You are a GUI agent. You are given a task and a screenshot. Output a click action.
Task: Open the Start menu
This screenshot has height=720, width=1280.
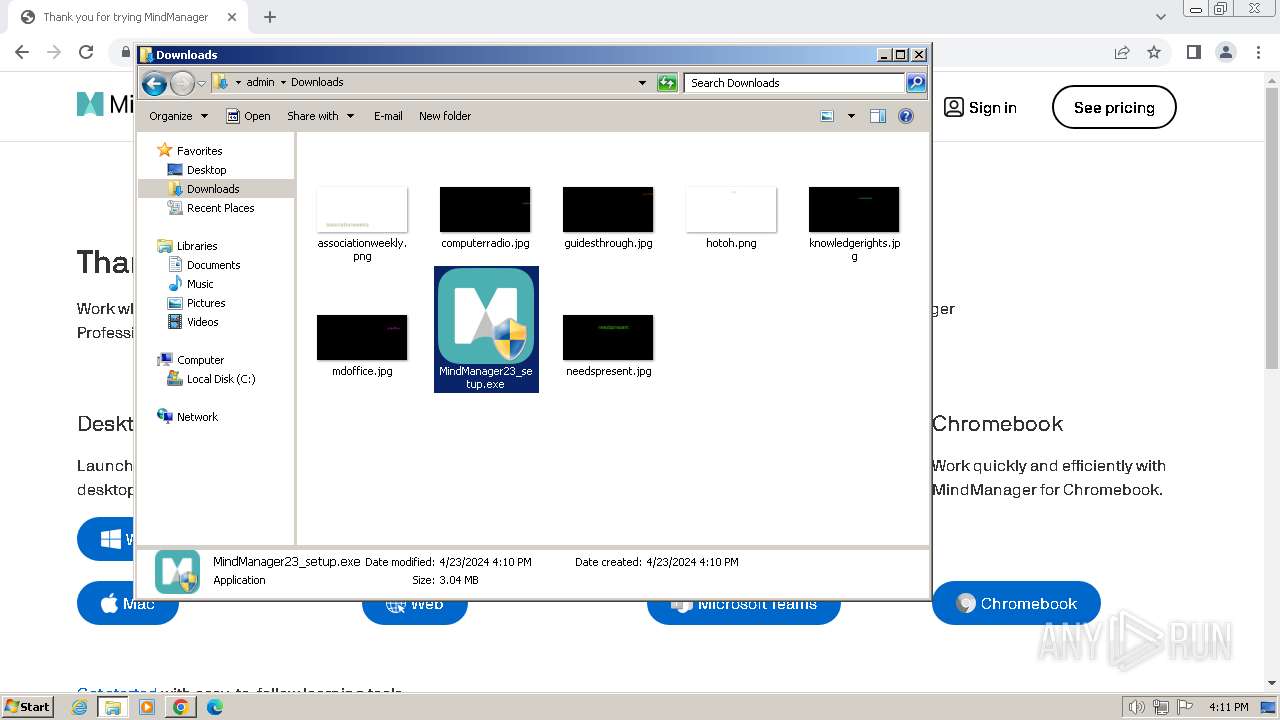(27, 706)
